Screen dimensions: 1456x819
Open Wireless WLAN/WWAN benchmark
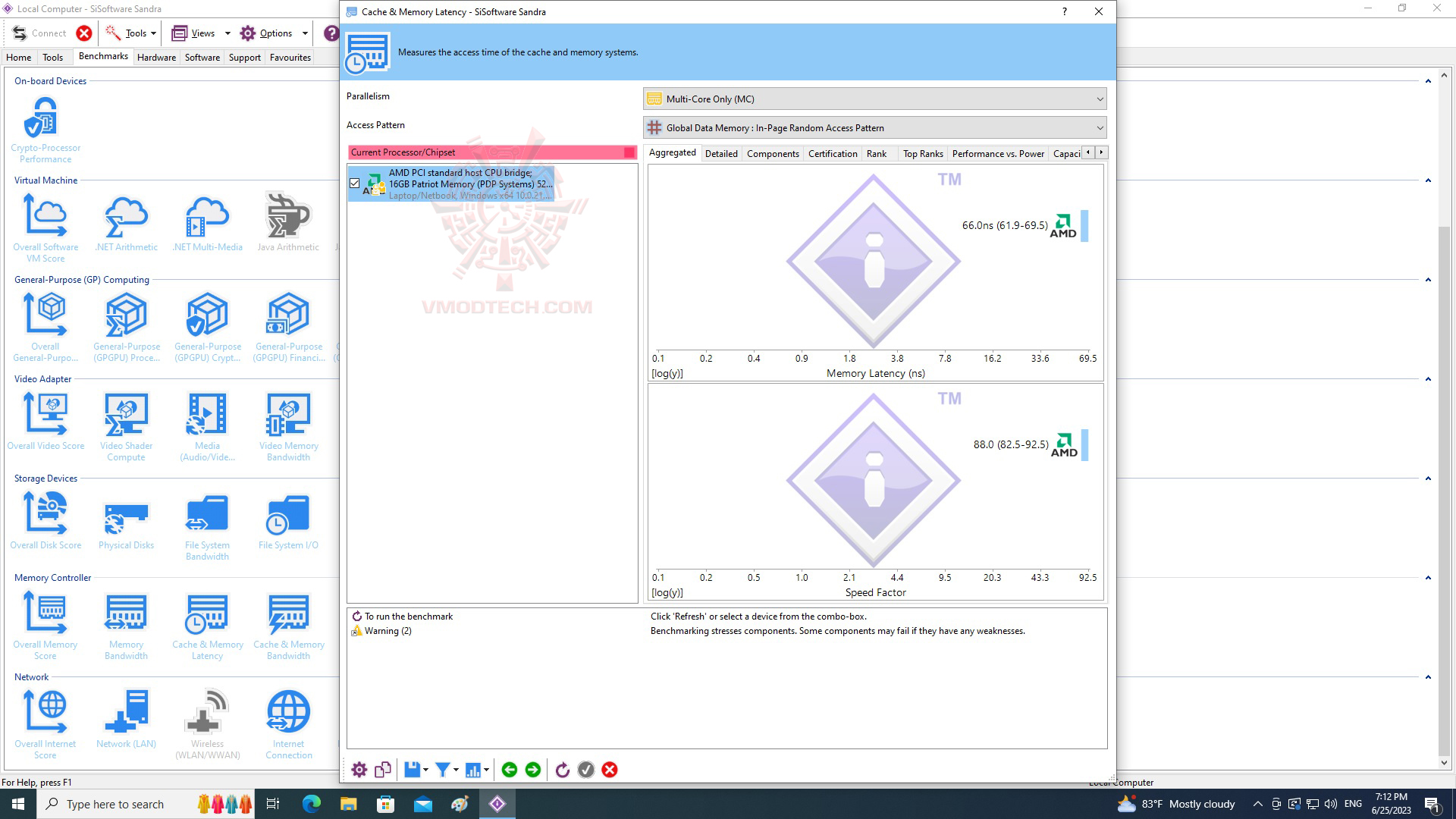207,725
